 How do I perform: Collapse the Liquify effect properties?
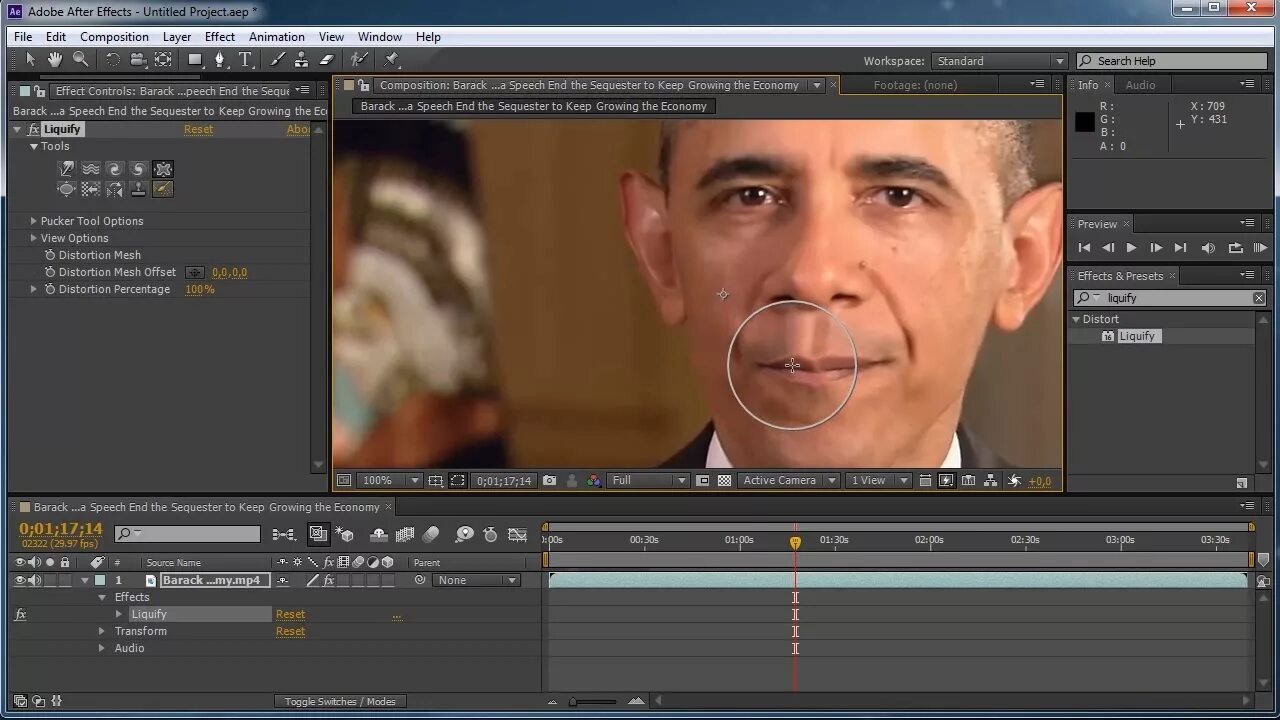[x=17, y=129]
